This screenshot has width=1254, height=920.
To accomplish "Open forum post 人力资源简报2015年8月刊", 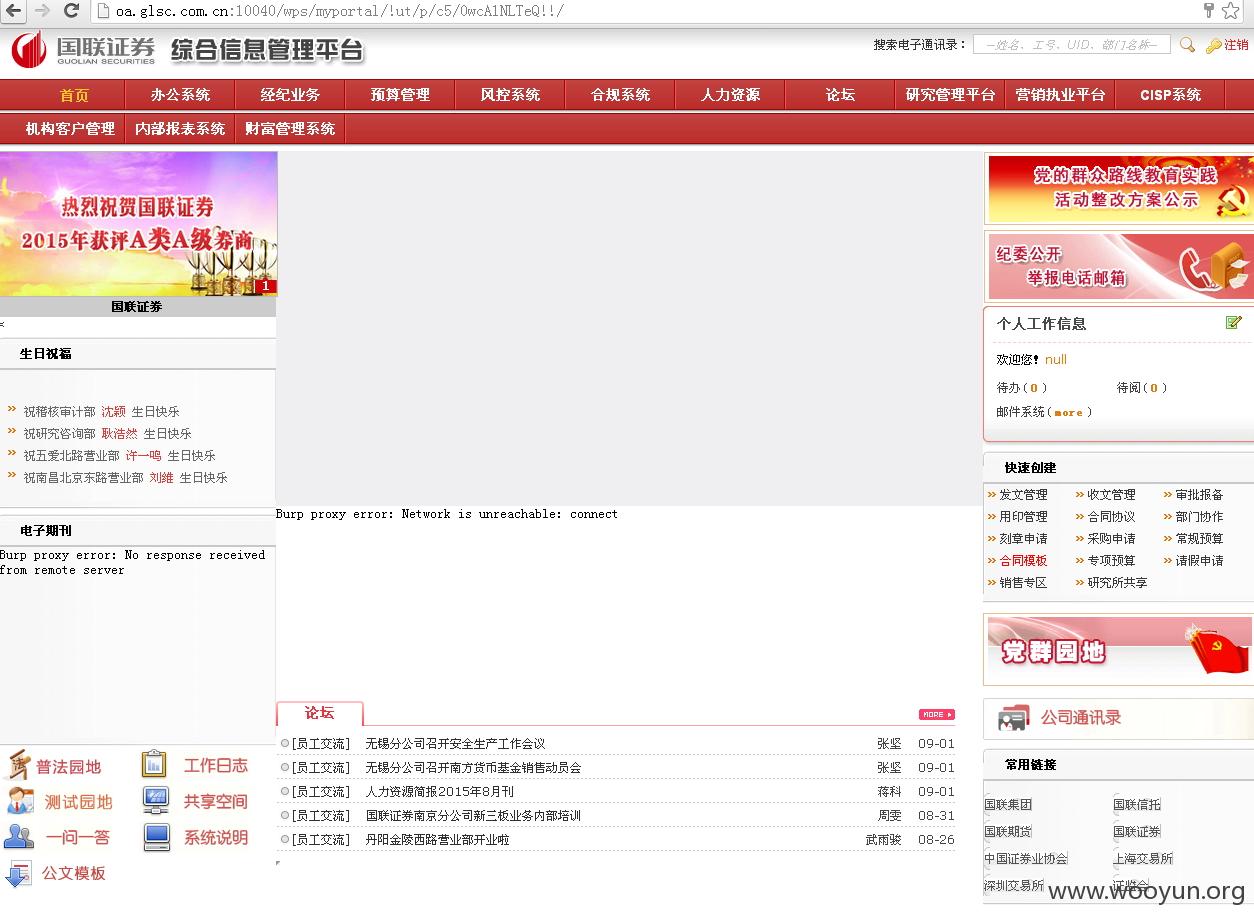I will (x=439, y=792).
